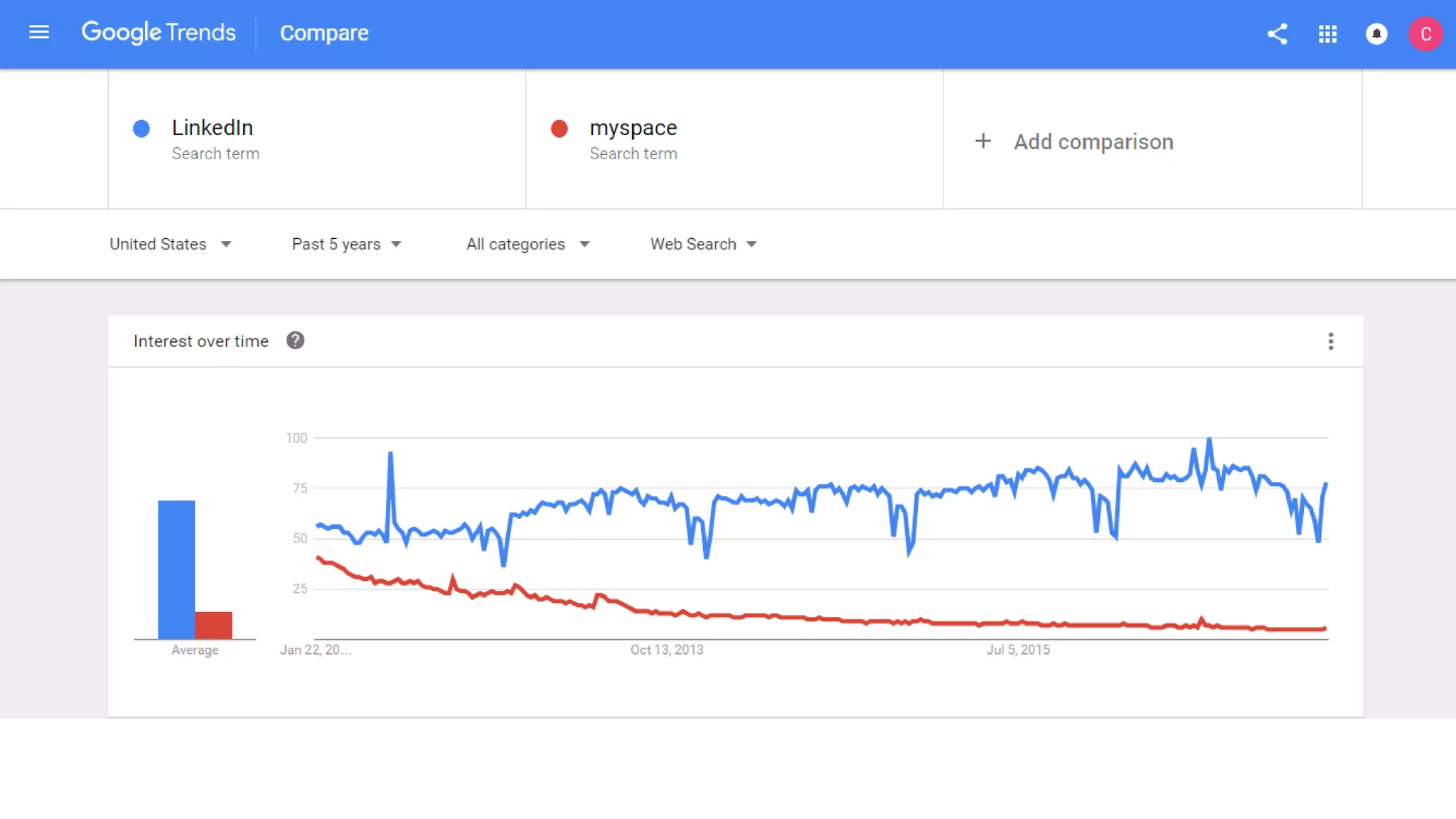Open the account avatar labeled C
1456x819 pixels.
click(x=1425, y=34)
